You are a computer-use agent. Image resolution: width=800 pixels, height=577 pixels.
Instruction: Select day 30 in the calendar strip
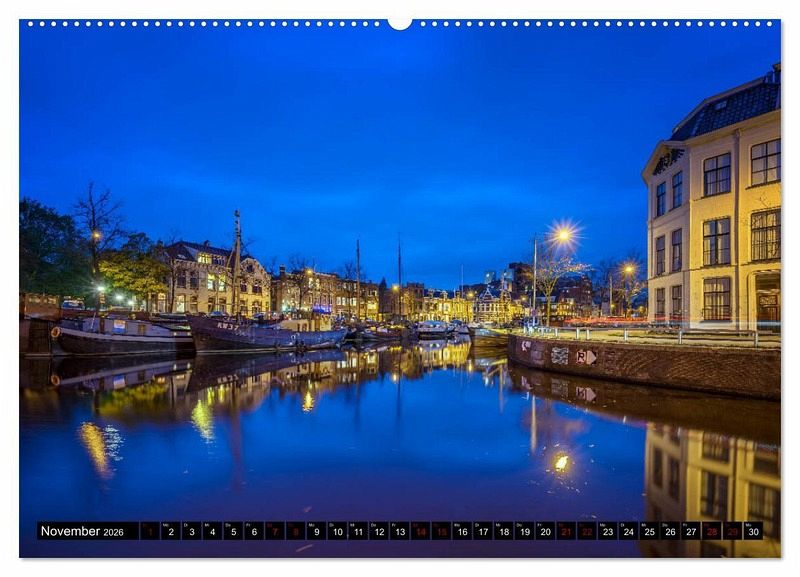point(754,531)
